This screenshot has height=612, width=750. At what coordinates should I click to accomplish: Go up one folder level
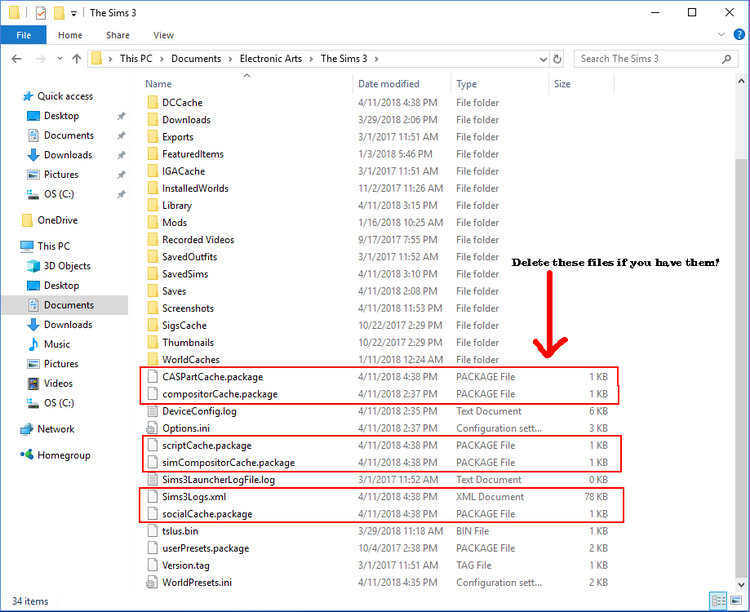[x=77, y=59]
